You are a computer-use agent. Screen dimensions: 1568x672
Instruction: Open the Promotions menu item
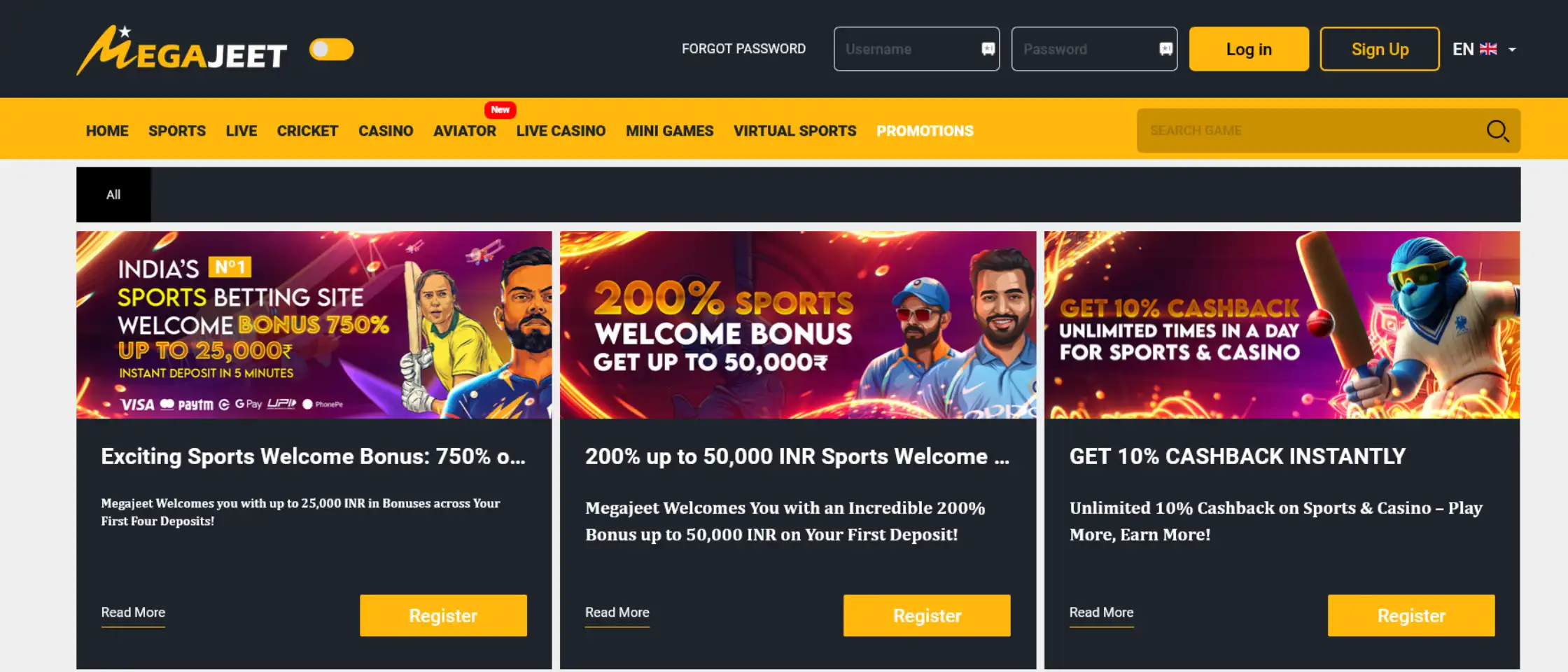pyautogui.click(x=925, y=131)
